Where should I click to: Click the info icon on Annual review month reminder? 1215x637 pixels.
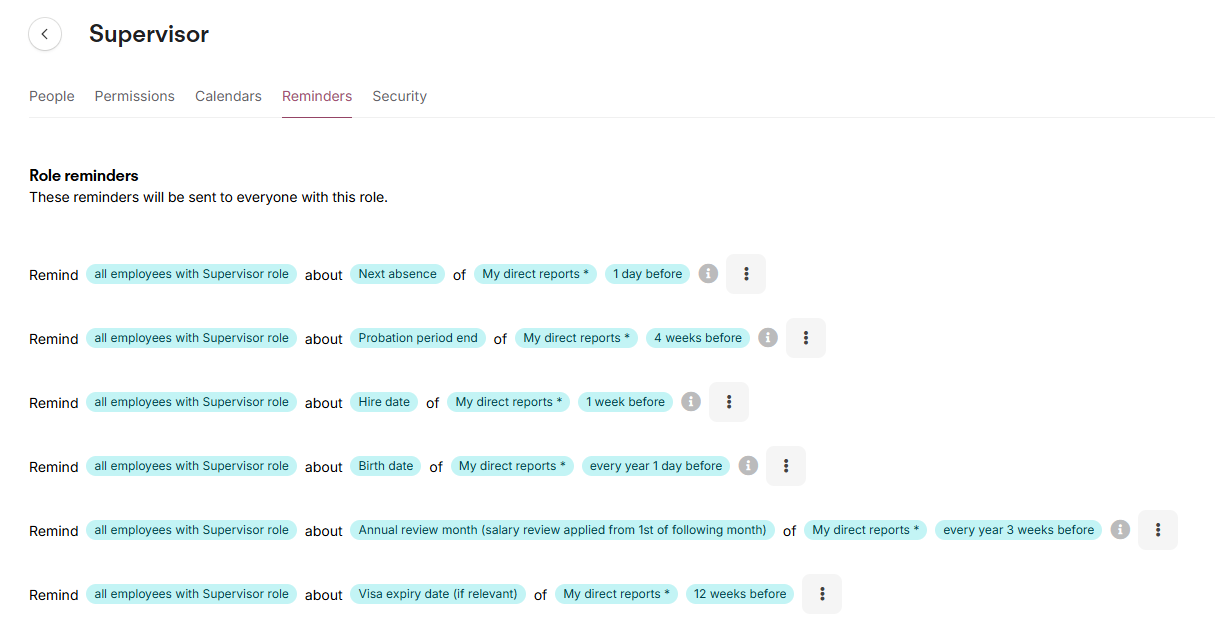1120,530
